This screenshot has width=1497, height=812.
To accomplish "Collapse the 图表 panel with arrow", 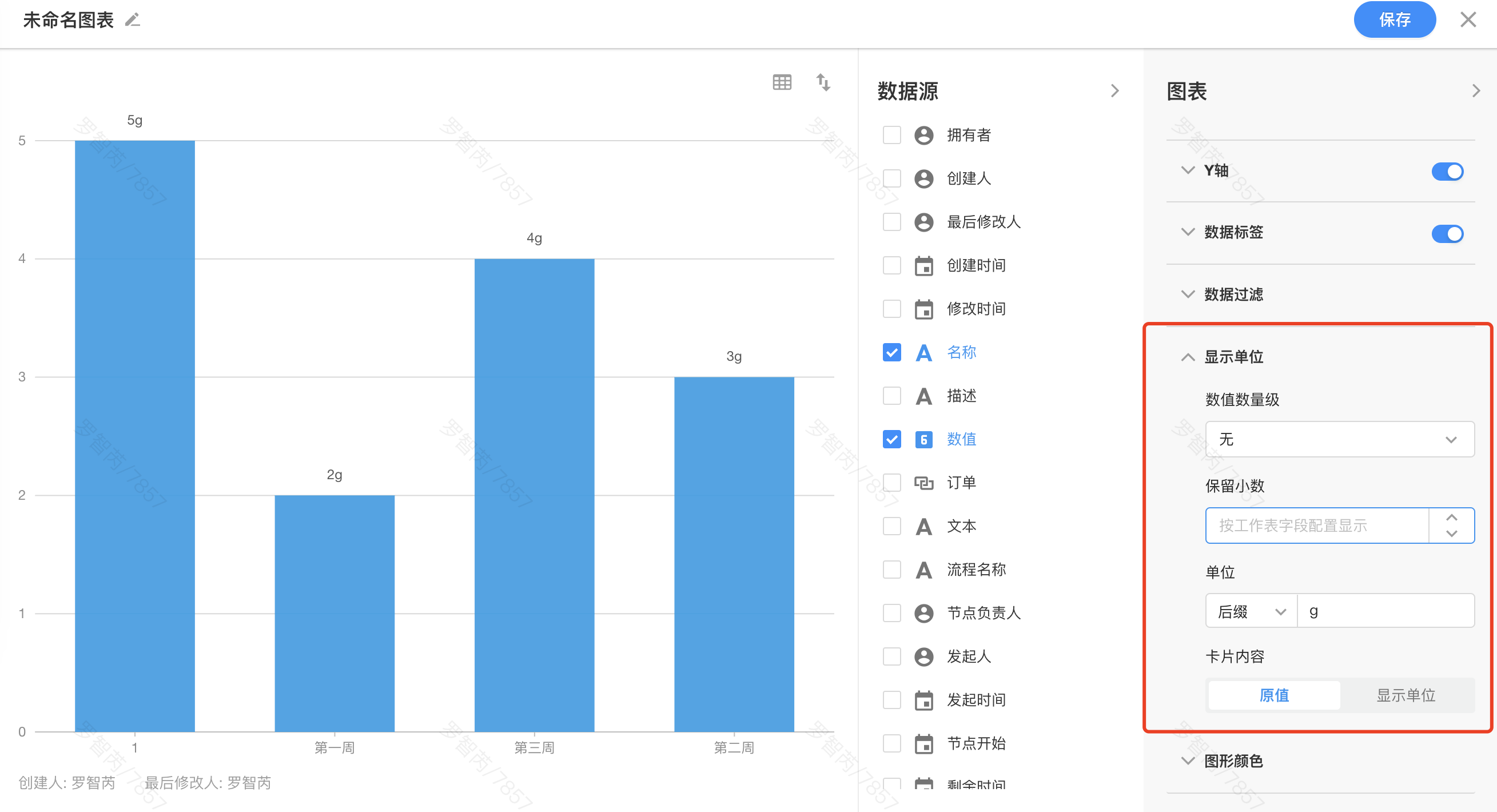I will click(x=1475, y=91).
